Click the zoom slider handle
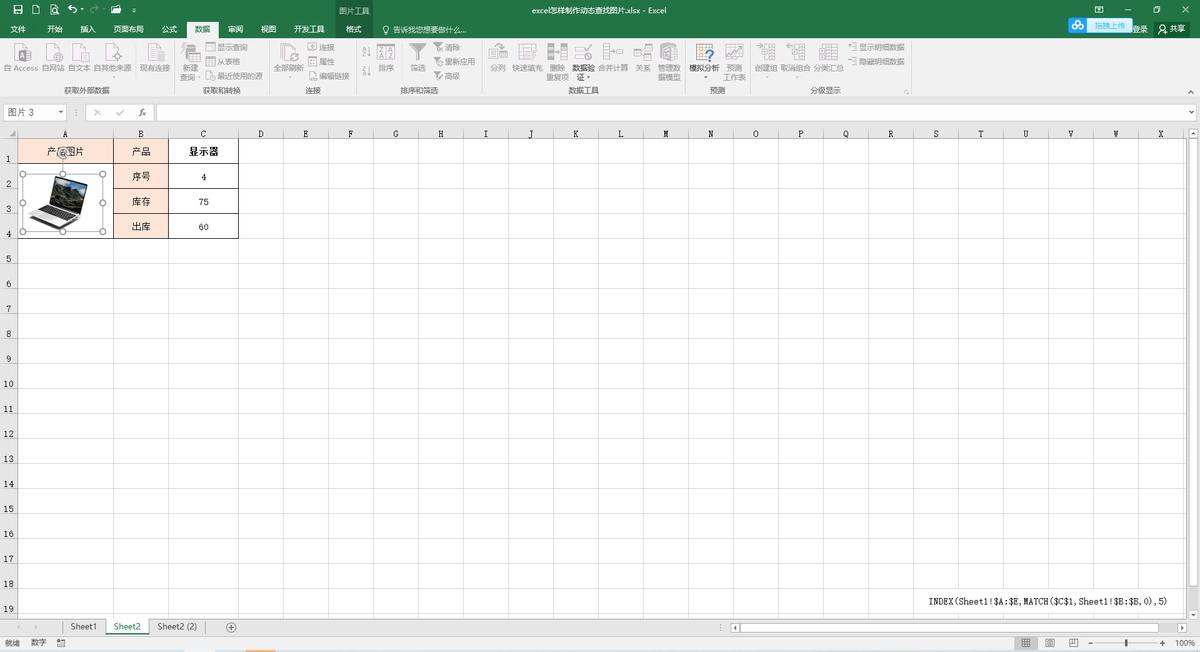Image resolution: width=1200 pixels, height=652 pixels. (x=1126, y=643)
